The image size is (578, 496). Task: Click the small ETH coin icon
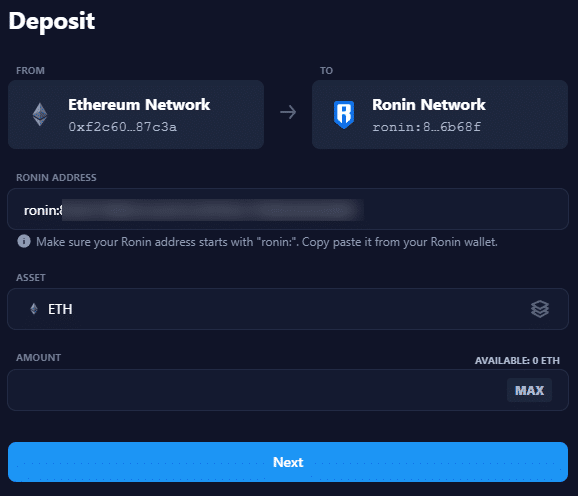34,309
